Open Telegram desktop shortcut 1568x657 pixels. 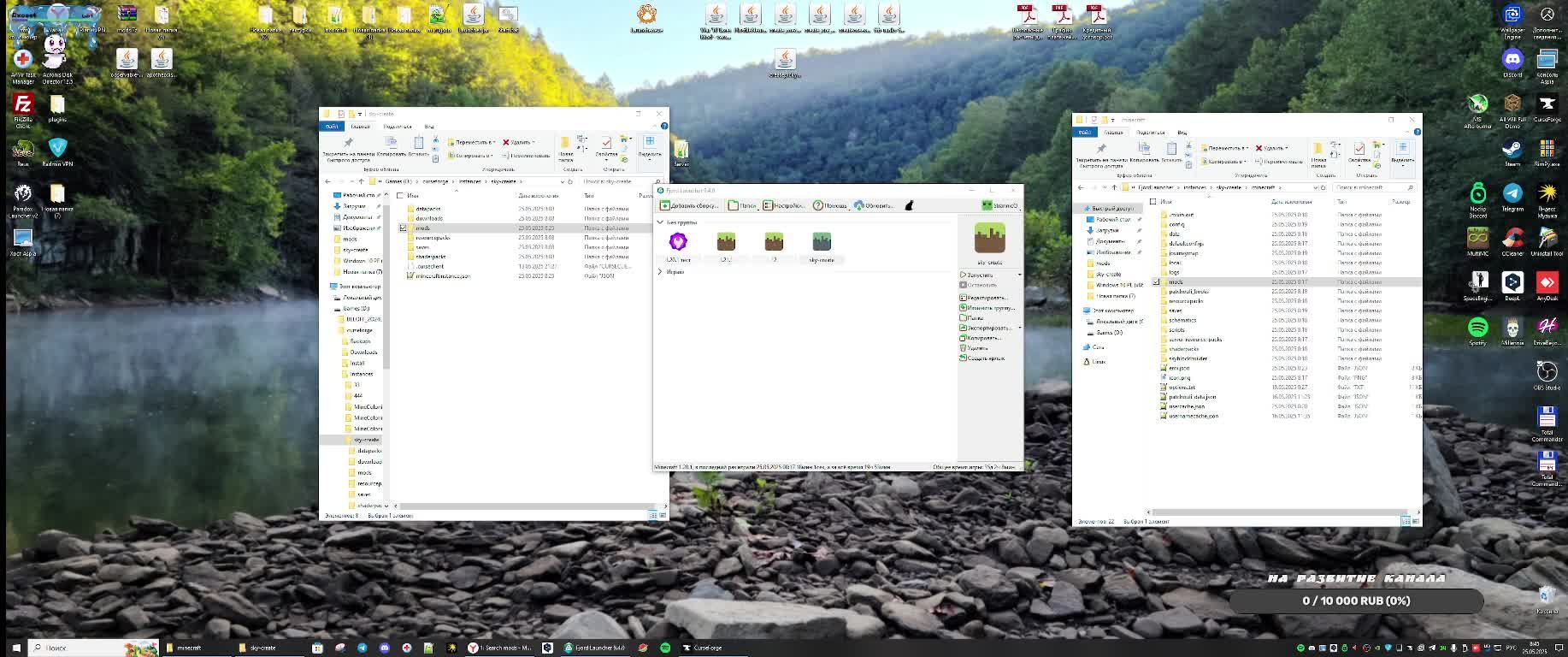click(1512, 198)
